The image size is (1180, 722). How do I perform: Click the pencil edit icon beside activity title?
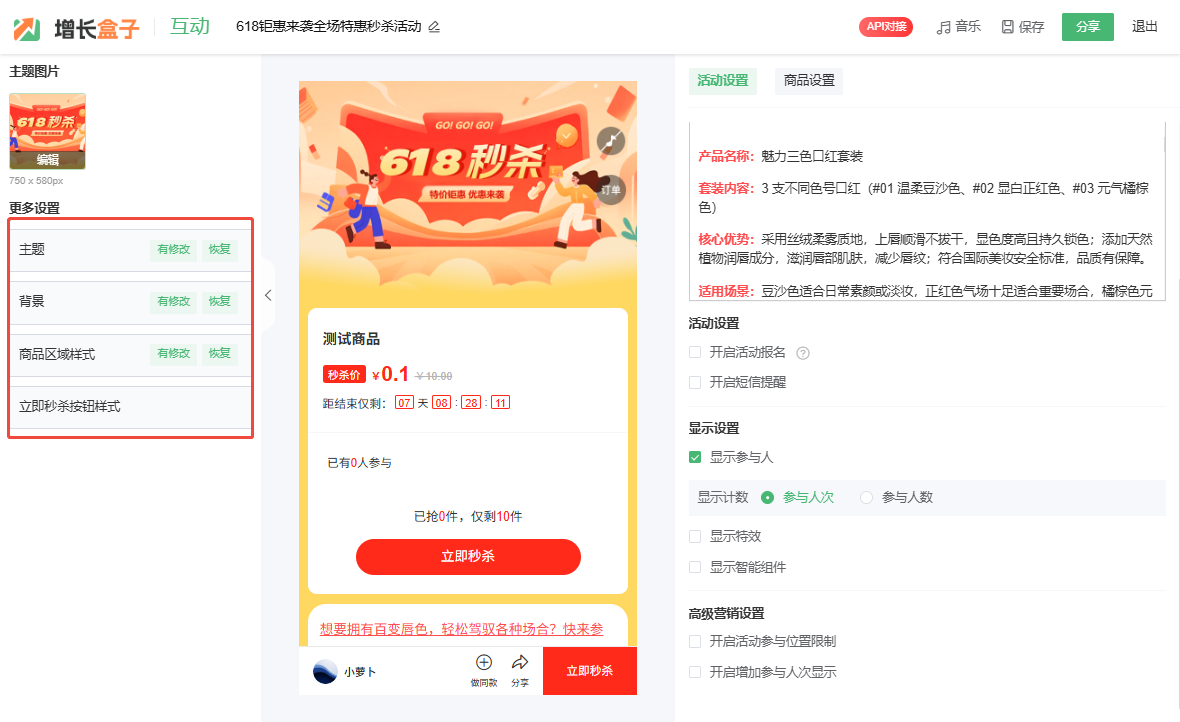click(x=434, y=27)
